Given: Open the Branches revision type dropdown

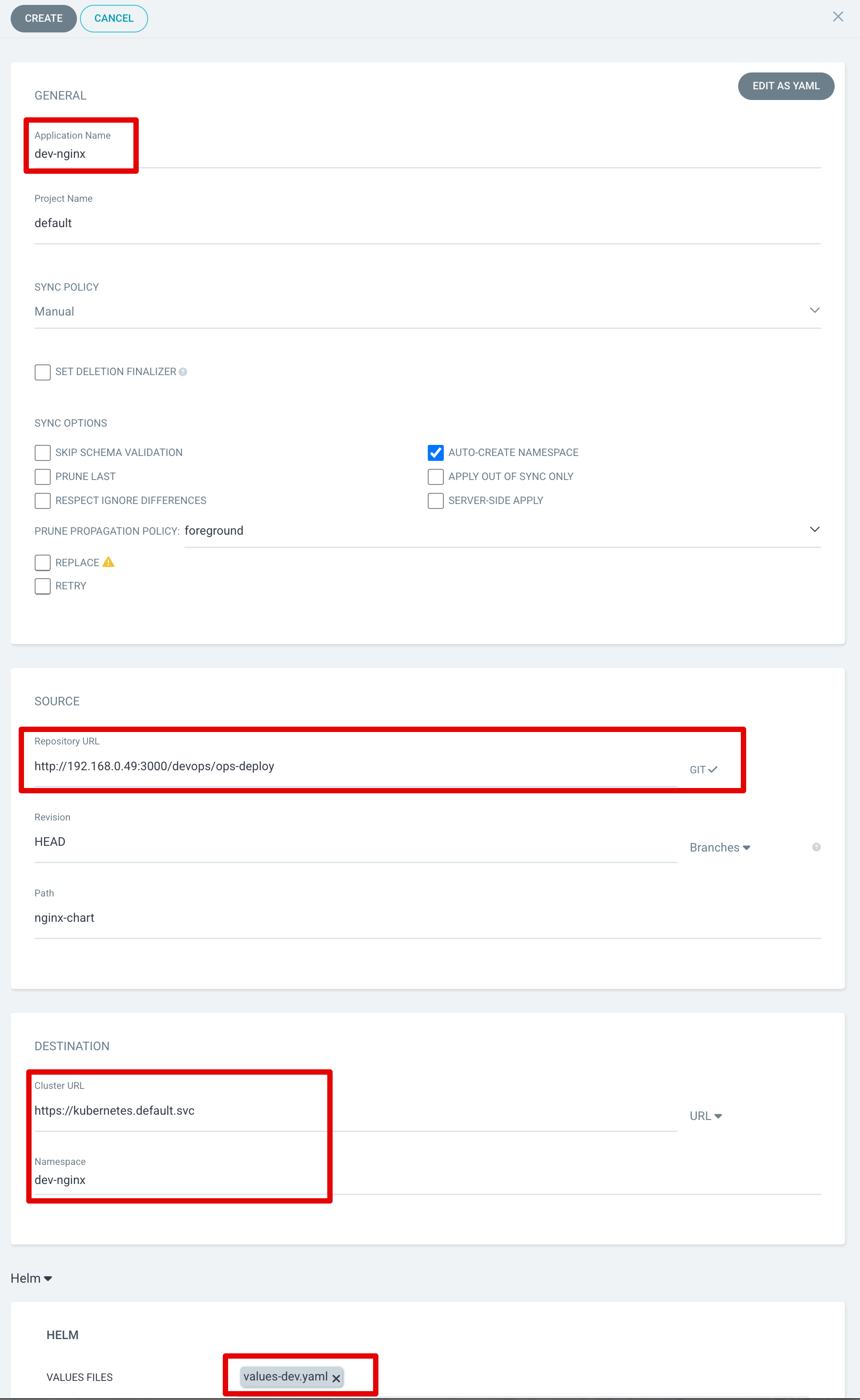Looking at the screenshot, I should (x=720, y=848).
